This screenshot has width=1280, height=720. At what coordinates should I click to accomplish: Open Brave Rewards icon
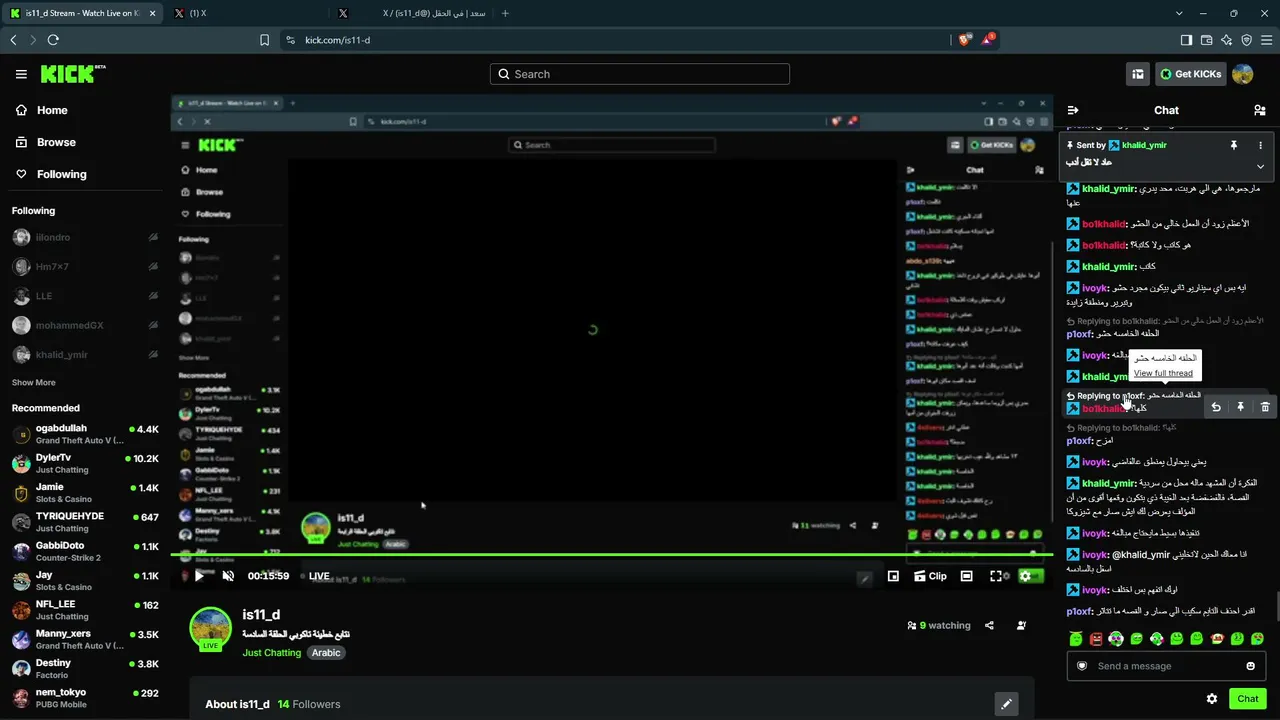[x=988, y=40]
